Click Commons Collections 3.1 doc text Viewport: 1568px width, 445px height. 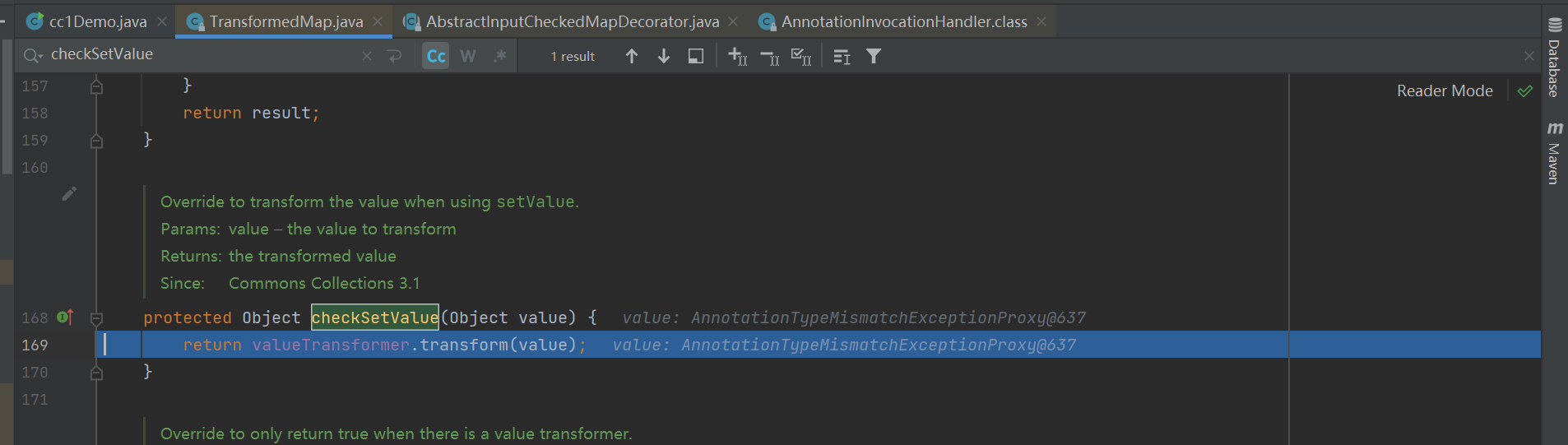324,283
